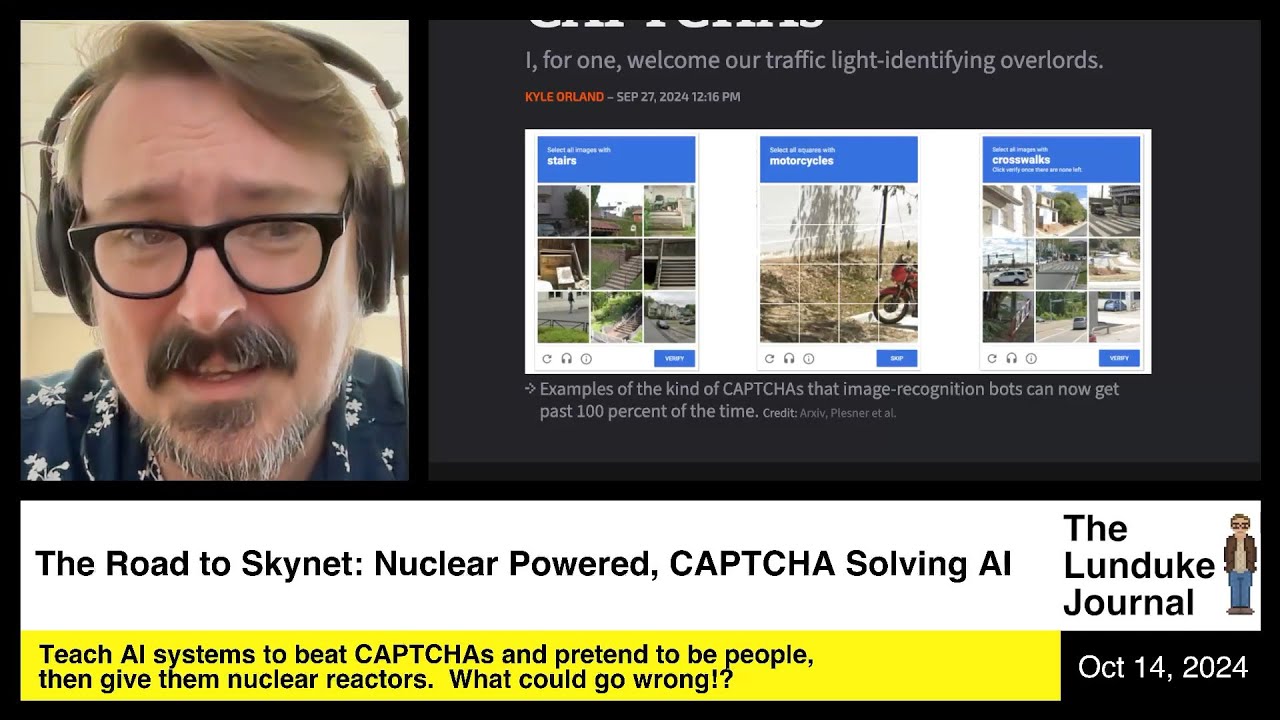1280x720 pixels.
Task: Click the reload icon on crosswalks CAPTCHA
Action: tap(993, 358)
